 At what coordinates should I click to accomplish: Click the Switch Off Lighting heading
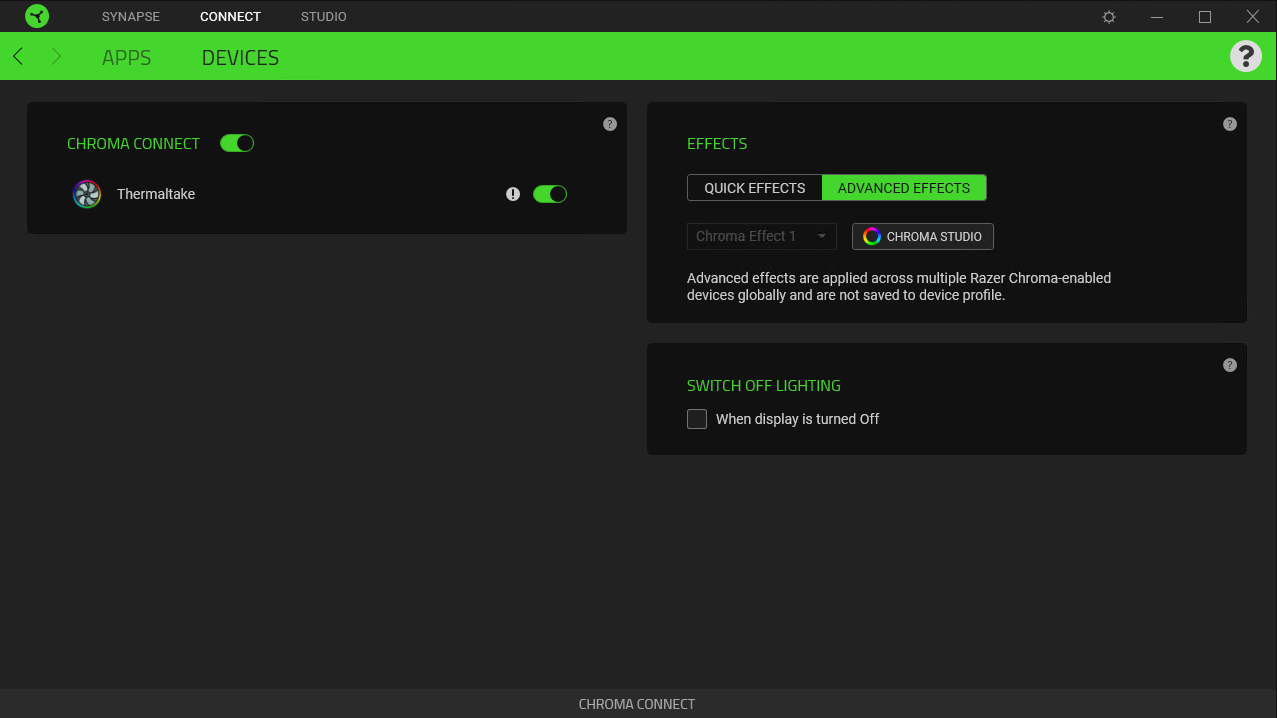pyautogui.click(x=764, y=386)
